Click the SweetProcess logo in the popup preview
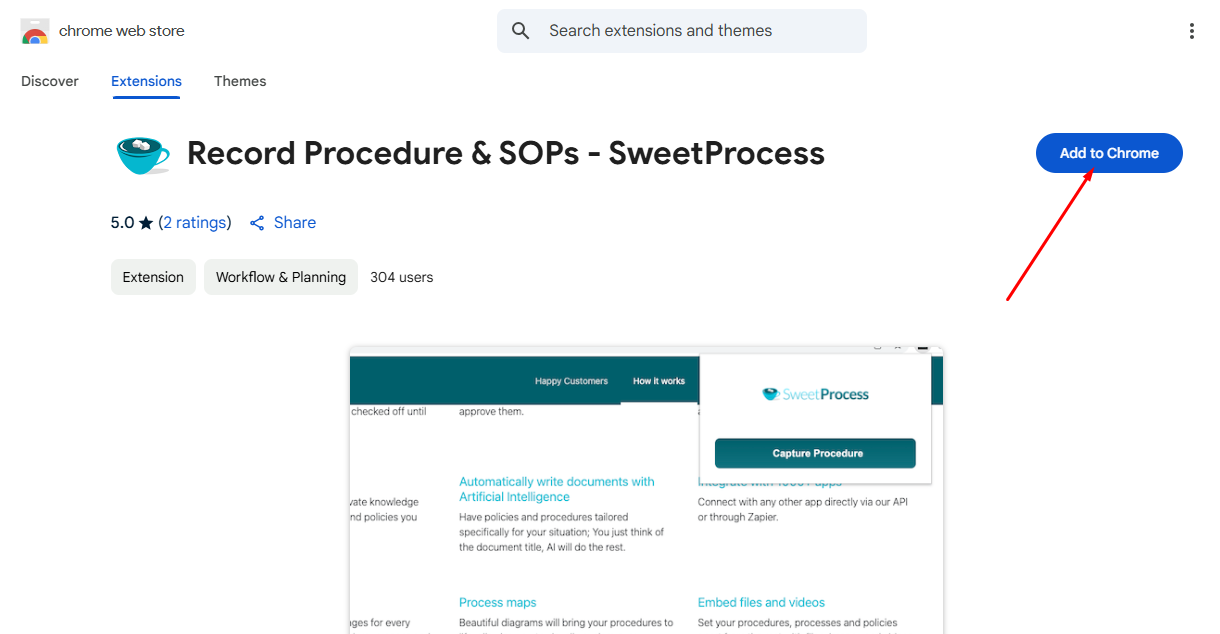This screenshot has width=1220, height=634. coord(815,394)
